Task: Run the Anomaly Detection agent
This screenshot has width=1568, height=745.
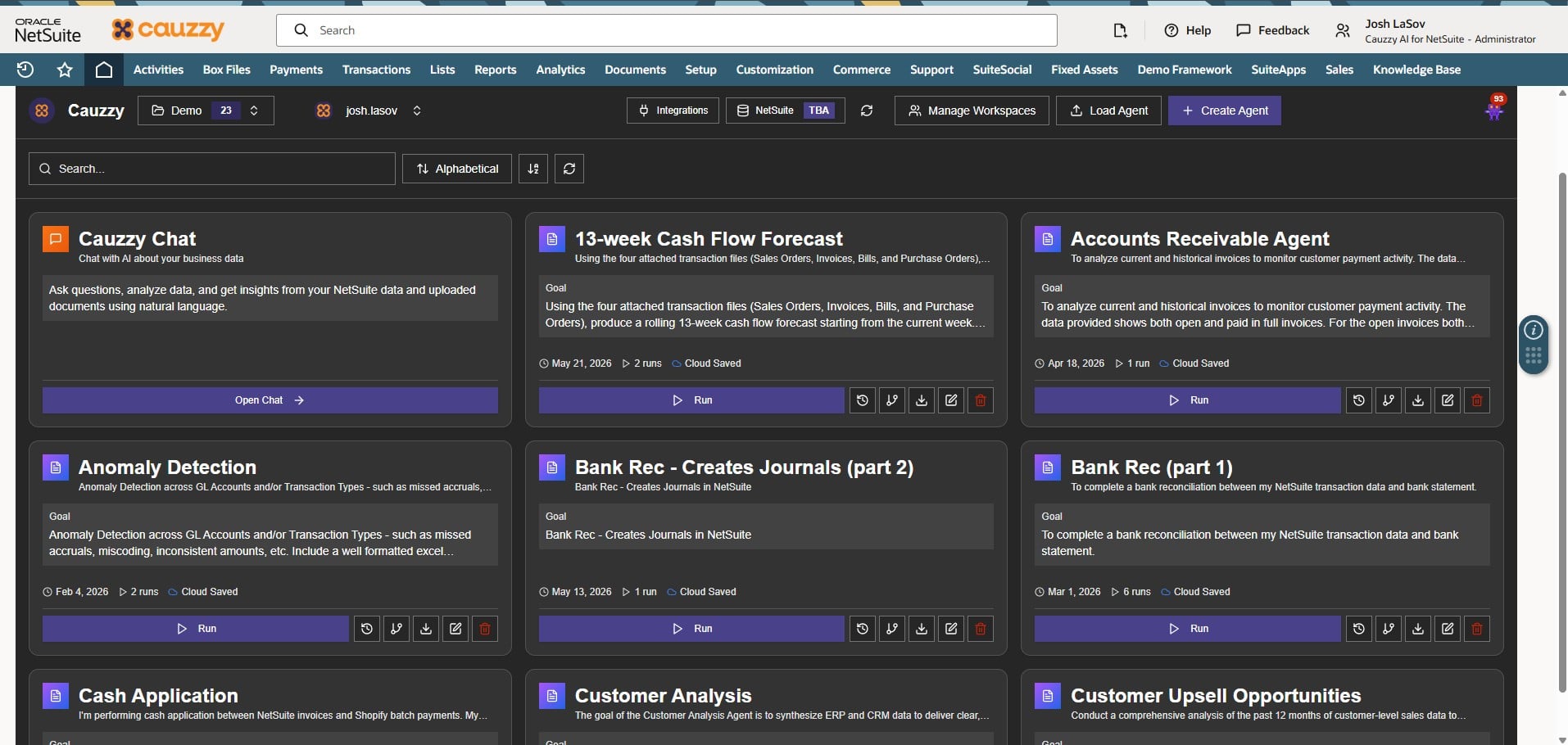Action: pos(196,629)
